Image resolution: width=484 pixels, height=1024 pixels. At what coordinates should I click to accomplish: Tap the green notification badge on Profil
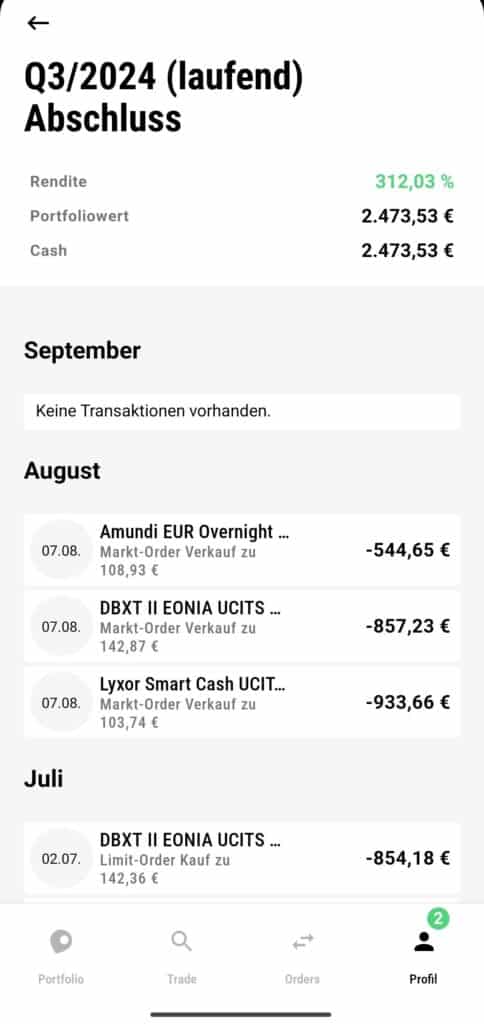coord(438,919)
